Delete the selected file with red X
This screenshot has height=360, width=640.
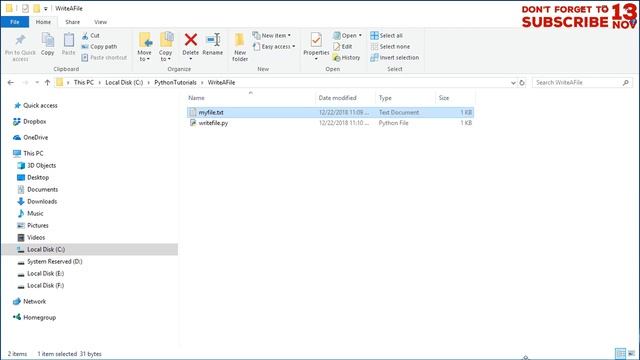coord(190,46)
